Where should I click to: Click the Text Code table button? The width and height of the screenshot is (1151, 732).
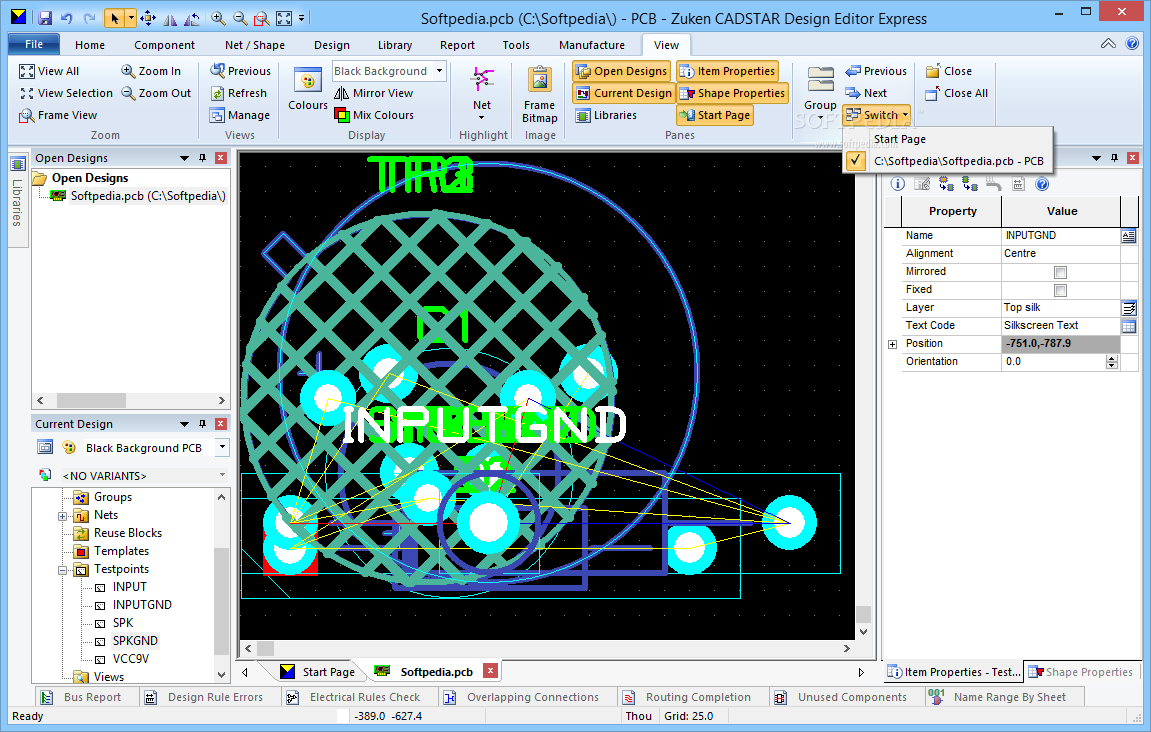tap(1128, 326)
